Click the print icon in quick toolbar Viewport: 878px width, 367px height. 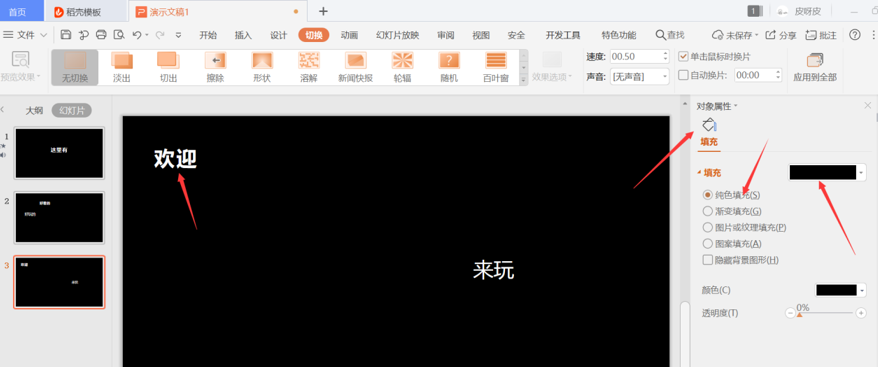[x=101, y=35]
